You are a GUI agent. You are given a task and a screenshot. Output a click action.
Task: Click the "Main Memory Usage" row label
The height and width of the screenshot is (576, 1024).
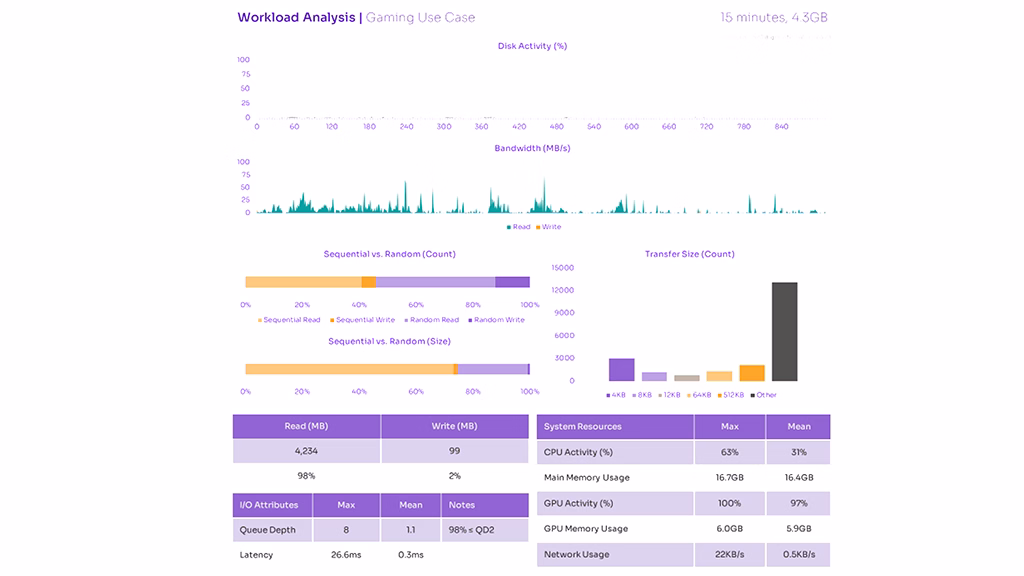point(586,477)
